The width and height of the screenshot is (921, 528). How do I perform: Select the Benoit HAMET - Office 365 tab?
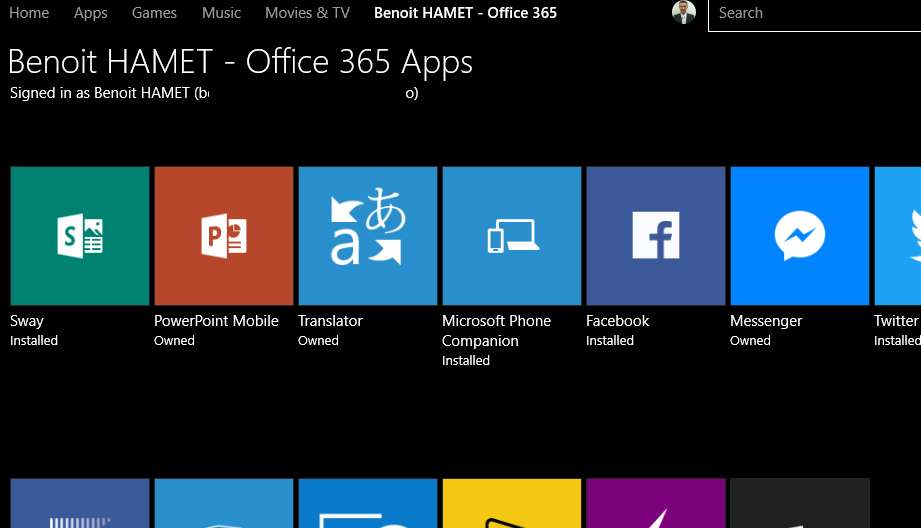(x=465, y=13)
